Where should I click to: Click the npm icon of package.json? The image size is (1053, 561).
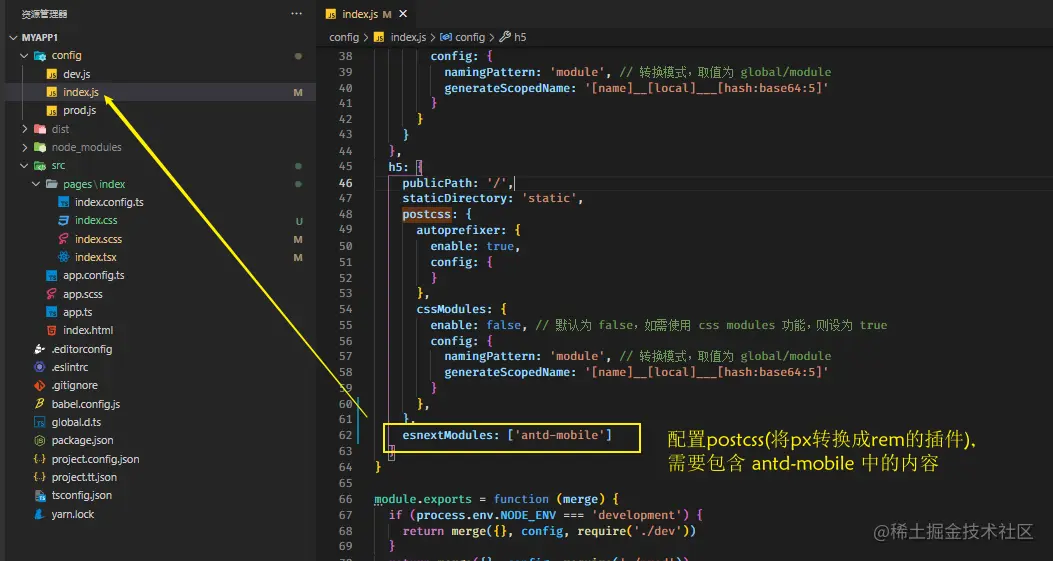[x=40, y=440]
